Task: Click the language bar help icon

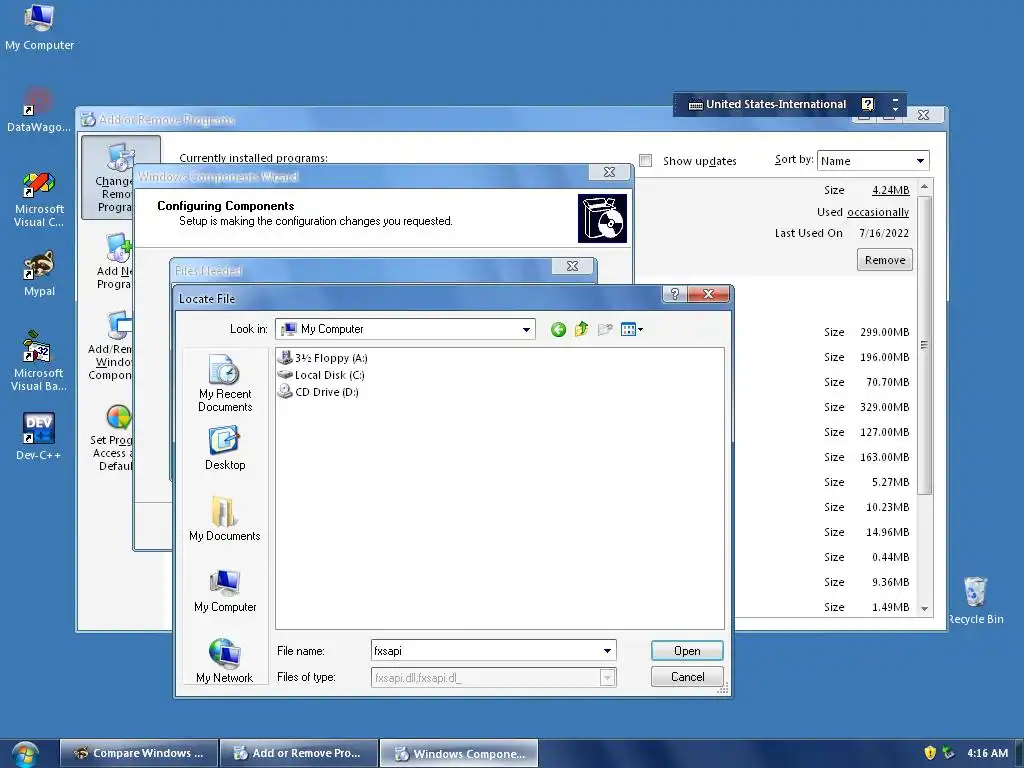Action: (x=867, y=104)
